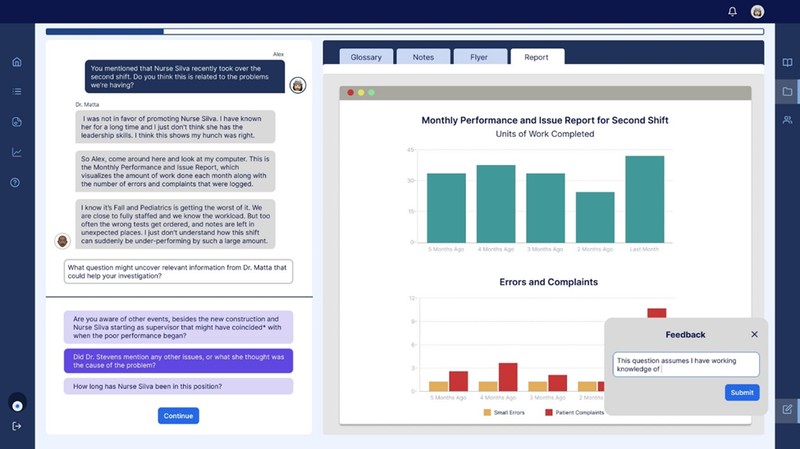Click the Continue button
Viewport: 800px width, 449px height.
(x=178, y=416)
